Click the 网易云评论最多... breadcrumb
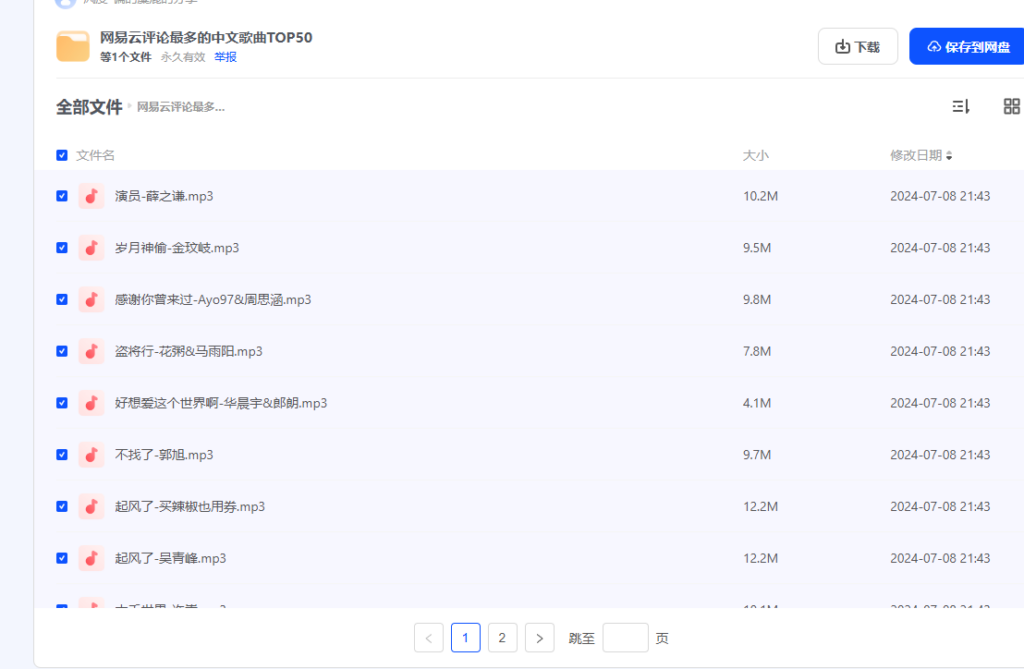 [x=181, y=107]
